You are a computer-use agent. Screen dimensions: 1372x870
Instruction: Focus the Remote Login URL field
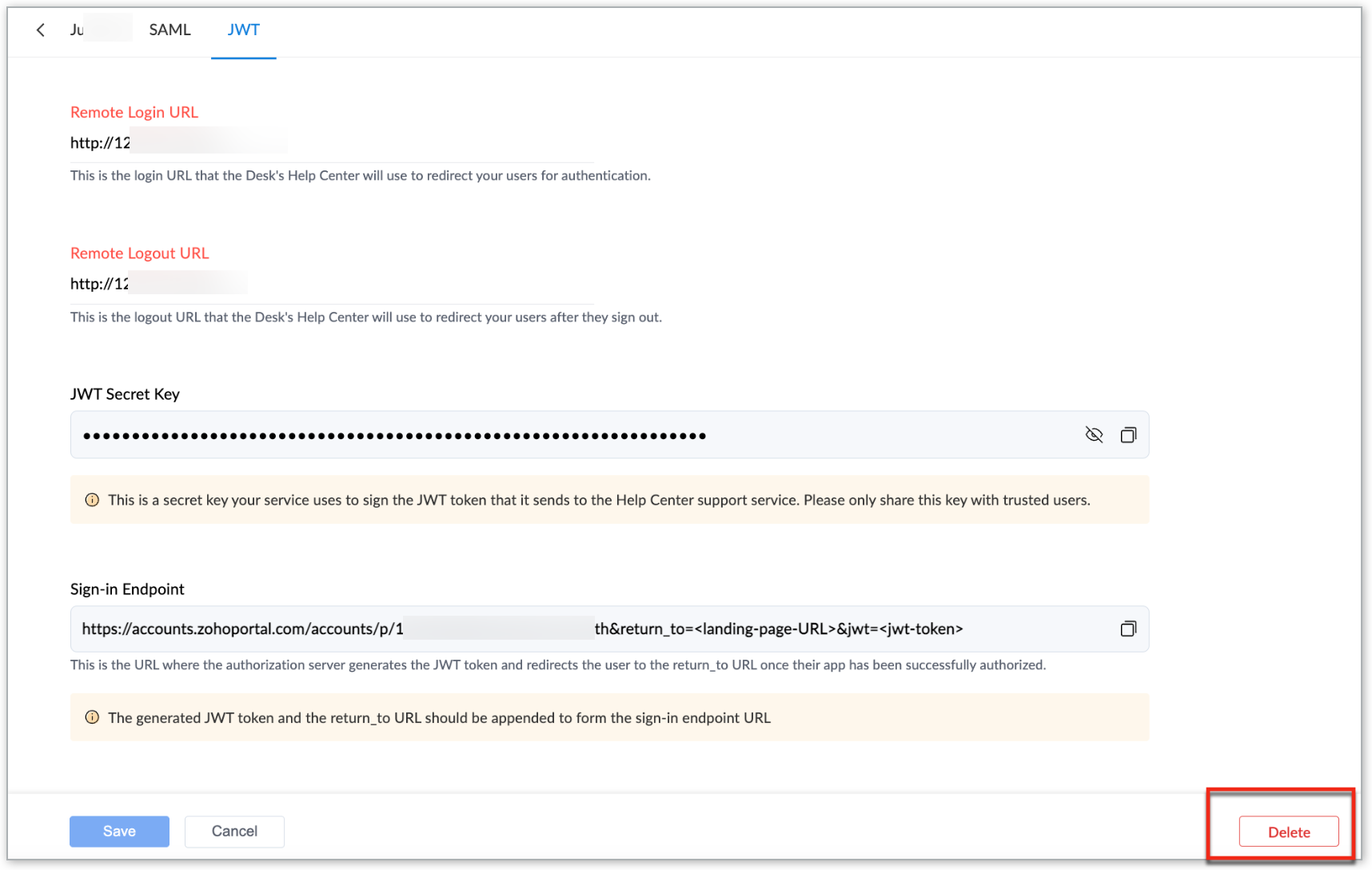[331, 143]
